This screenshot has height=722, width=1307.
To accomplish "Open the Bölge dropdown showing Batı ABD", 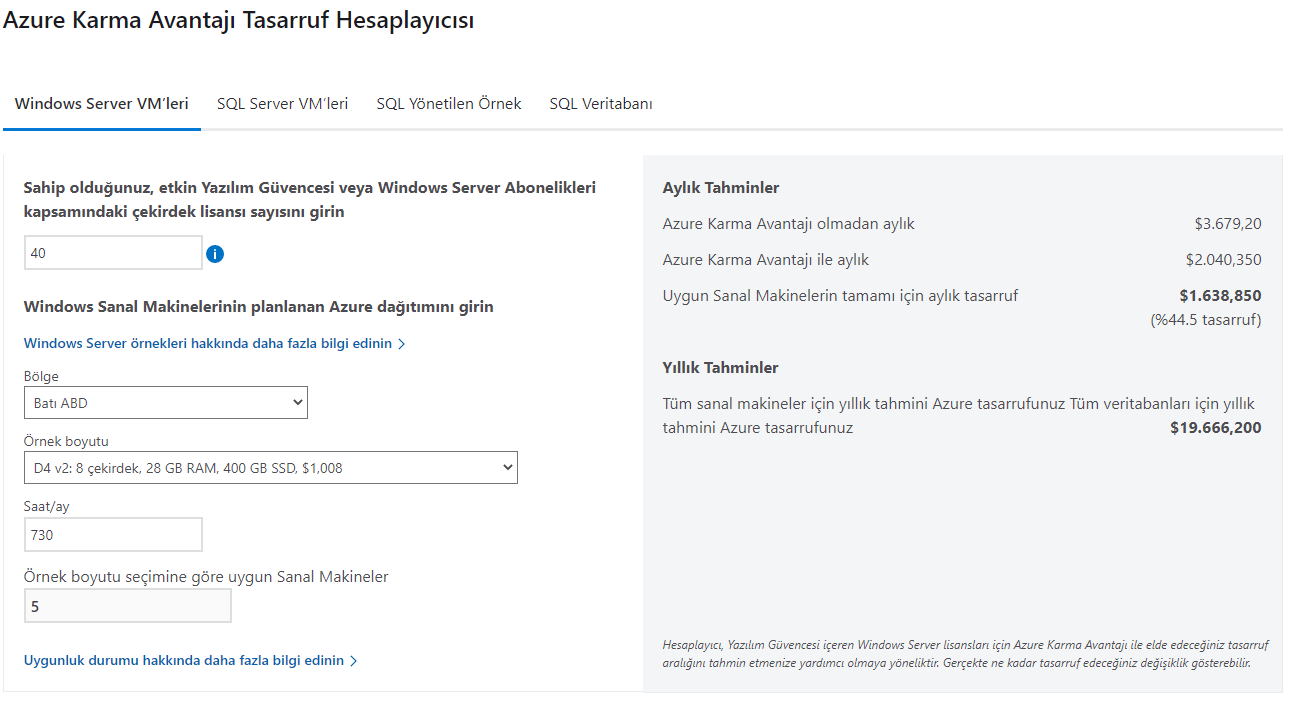I will 166,403.
